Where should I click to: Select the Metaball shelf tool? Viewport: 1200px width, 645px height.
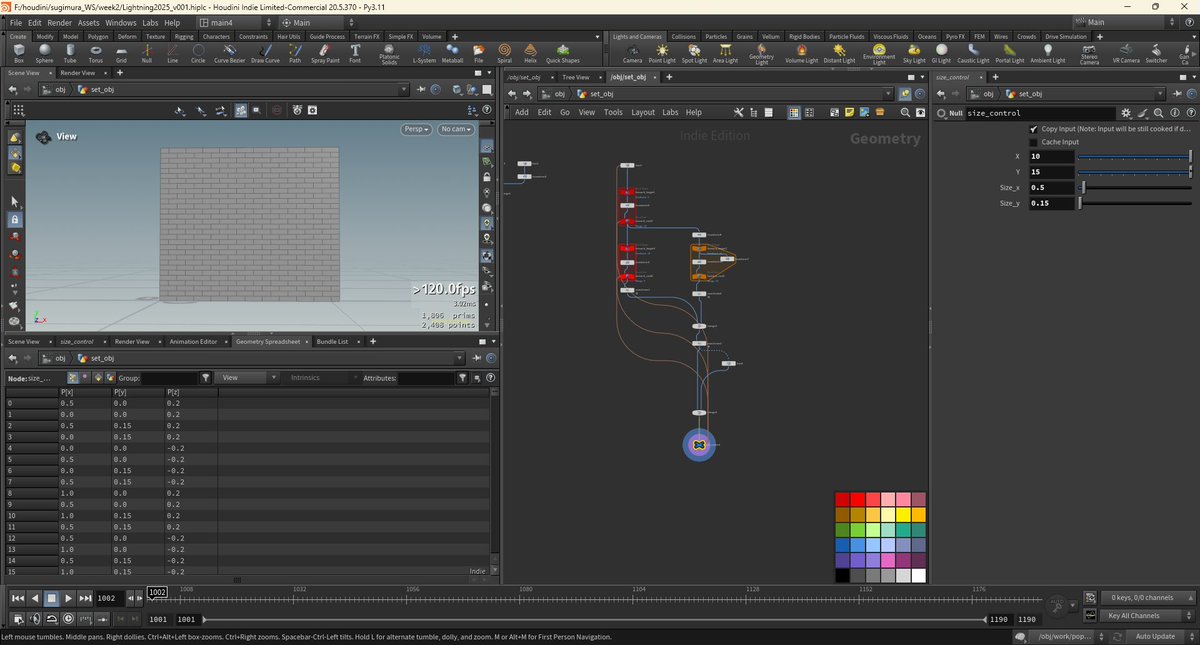click(453, 53)
